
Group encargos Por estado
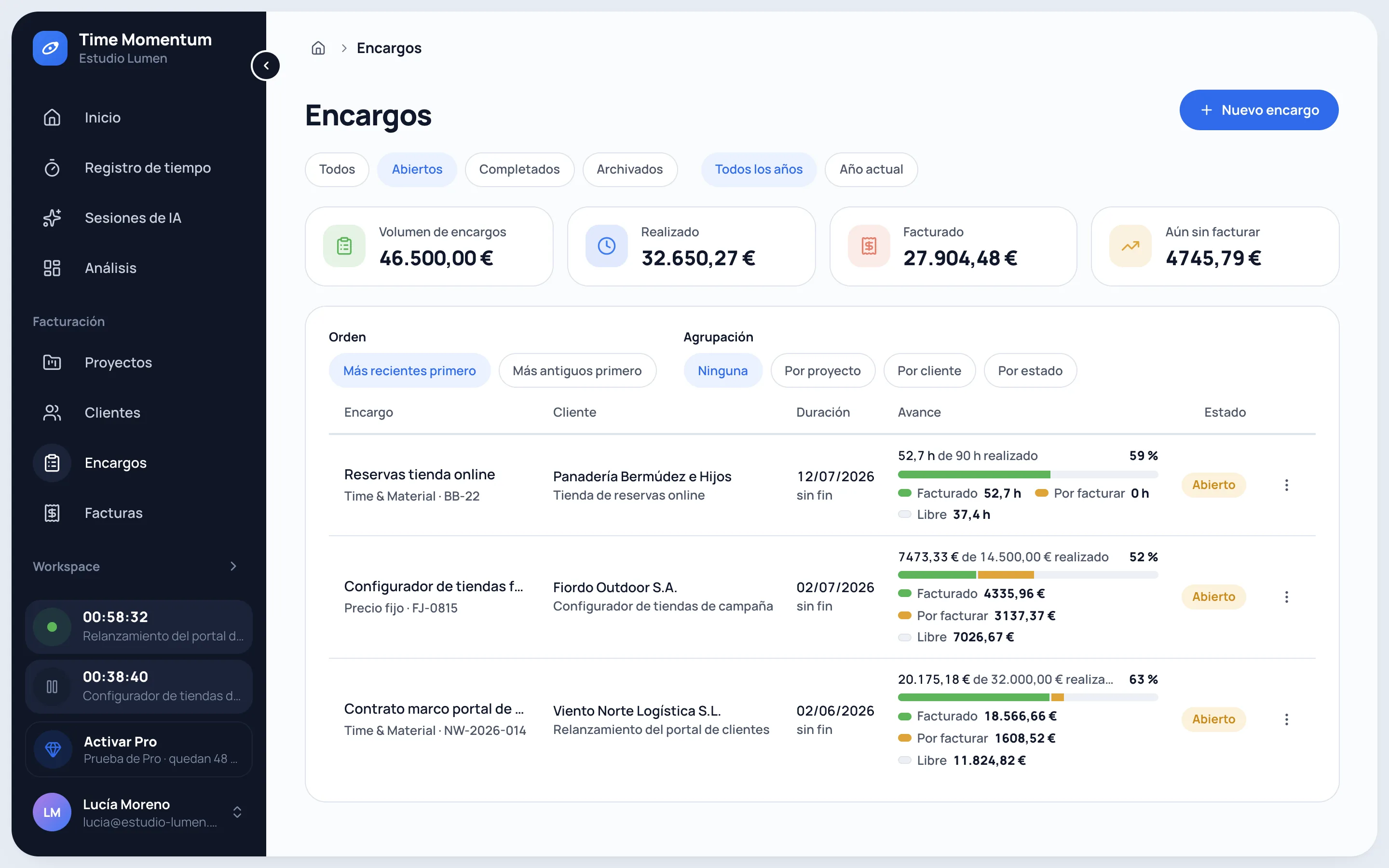tap(1030, 371)
